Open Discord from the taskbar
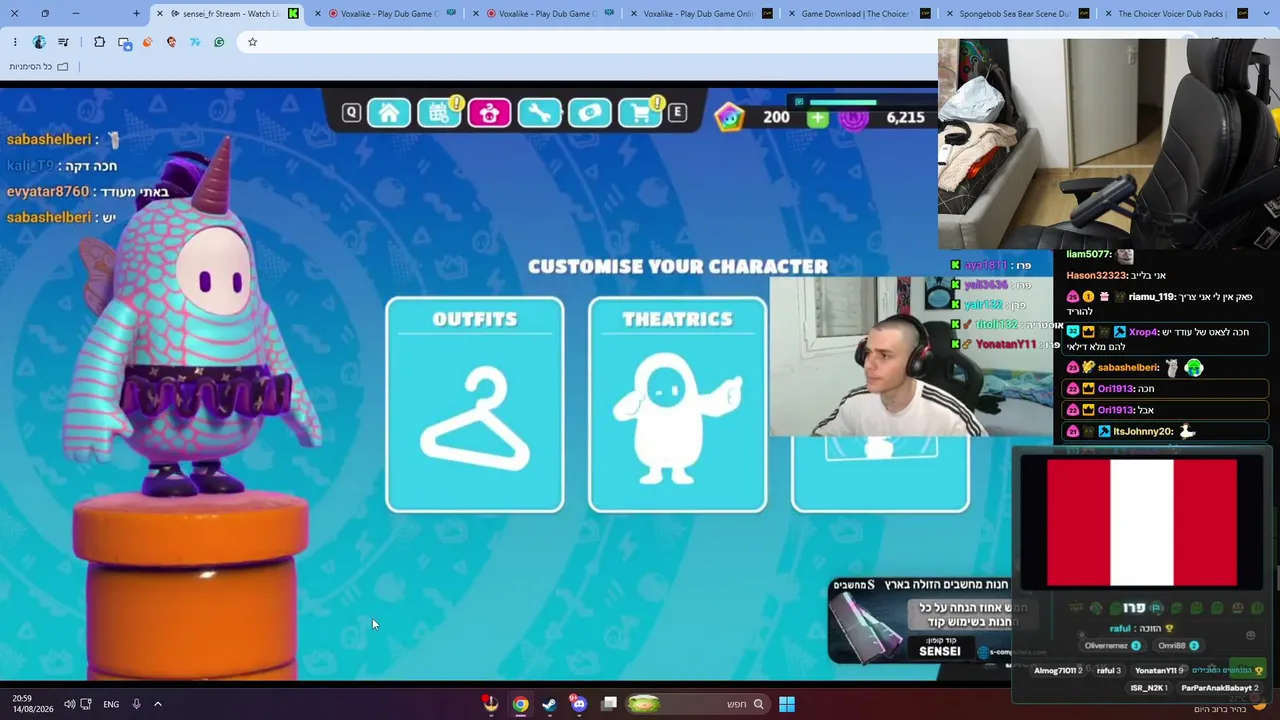This screenshot has height=720, width=1280. [579, 704]
